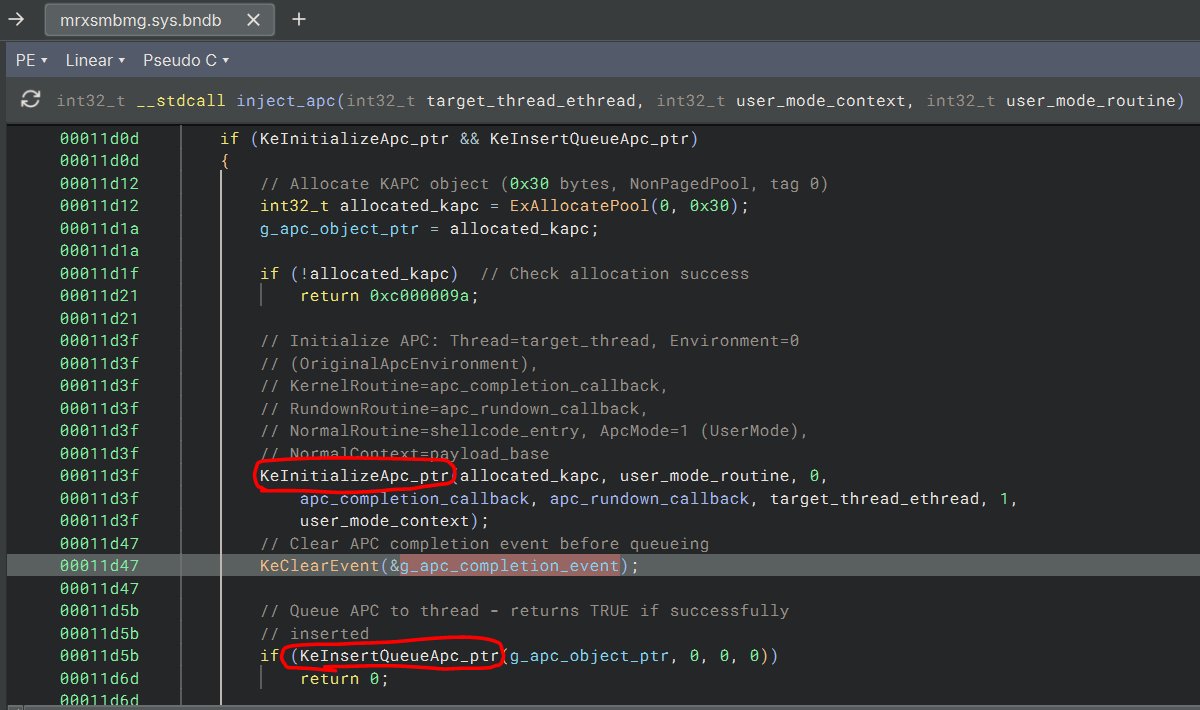The height and width of the screenshot is (710, 1200).
Task: Open the Linear view dropdown
Action: pos(95,60)
